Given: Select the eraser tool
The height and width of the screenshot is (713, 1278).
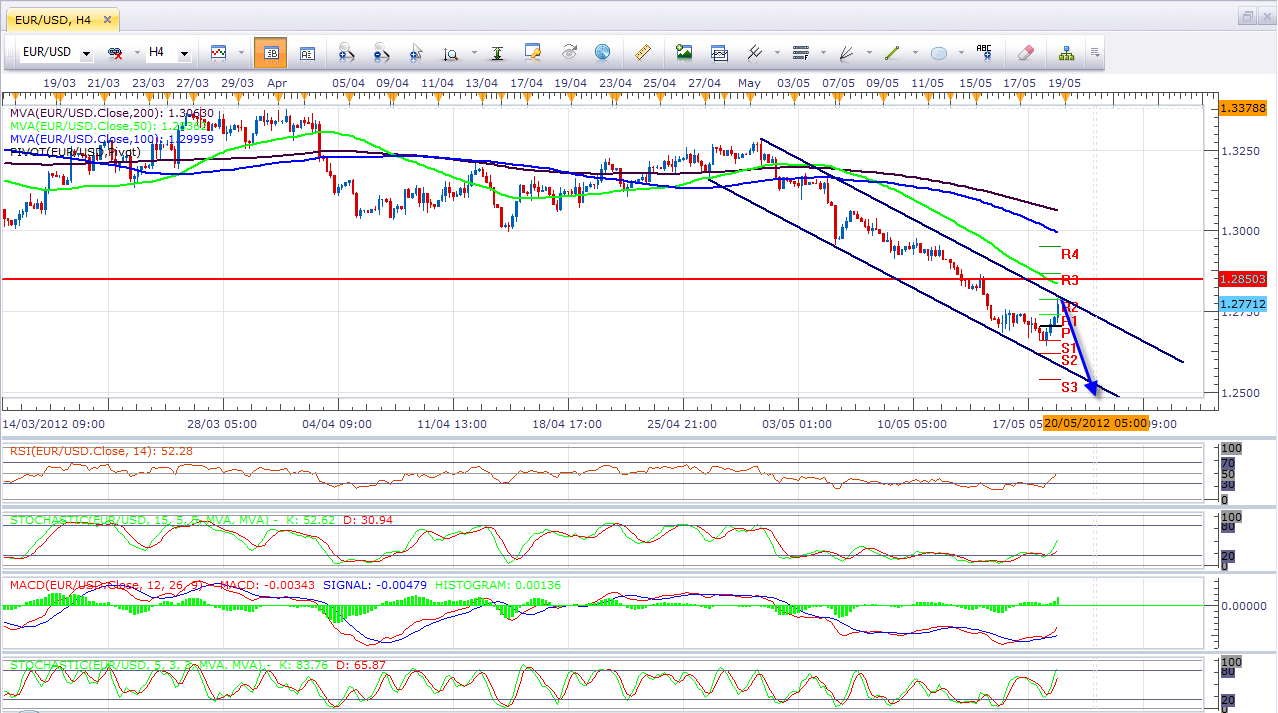Looking at the screenshot, I should (1025, 52).
